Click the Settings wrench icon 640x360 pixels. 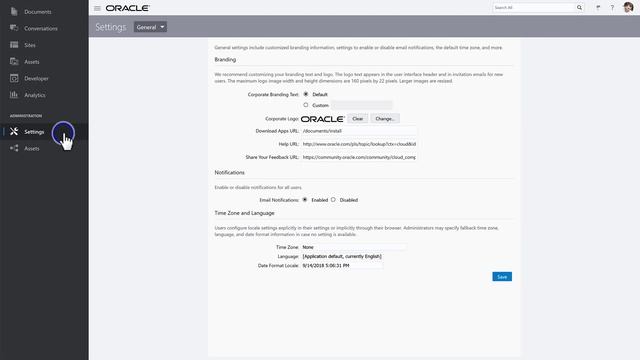coord(14,131)
